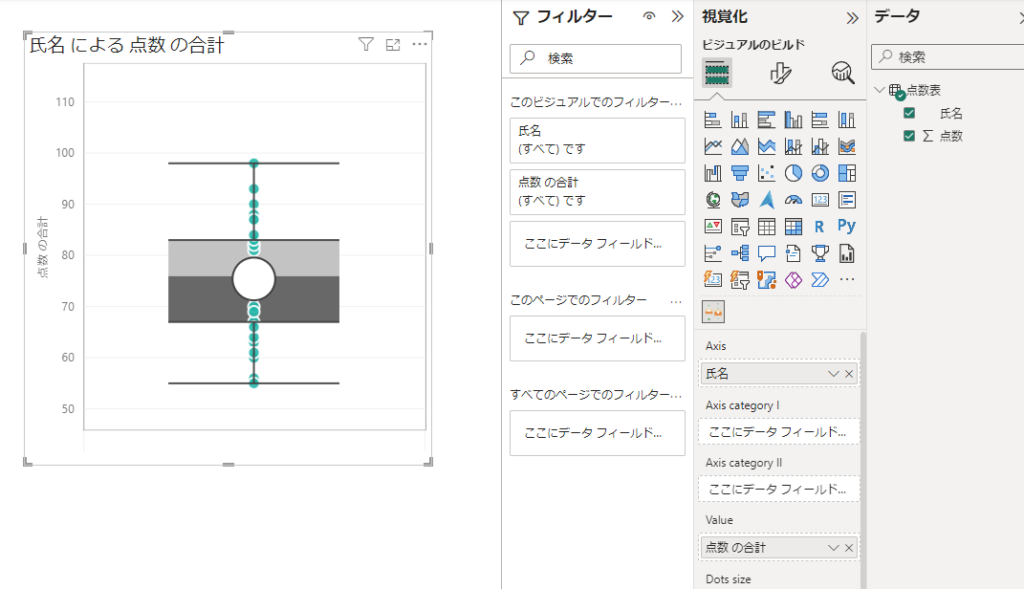The image size is (1024, 589).
Task: Uncheck the 氏名 field checkbox
Action: coord(909,114)
